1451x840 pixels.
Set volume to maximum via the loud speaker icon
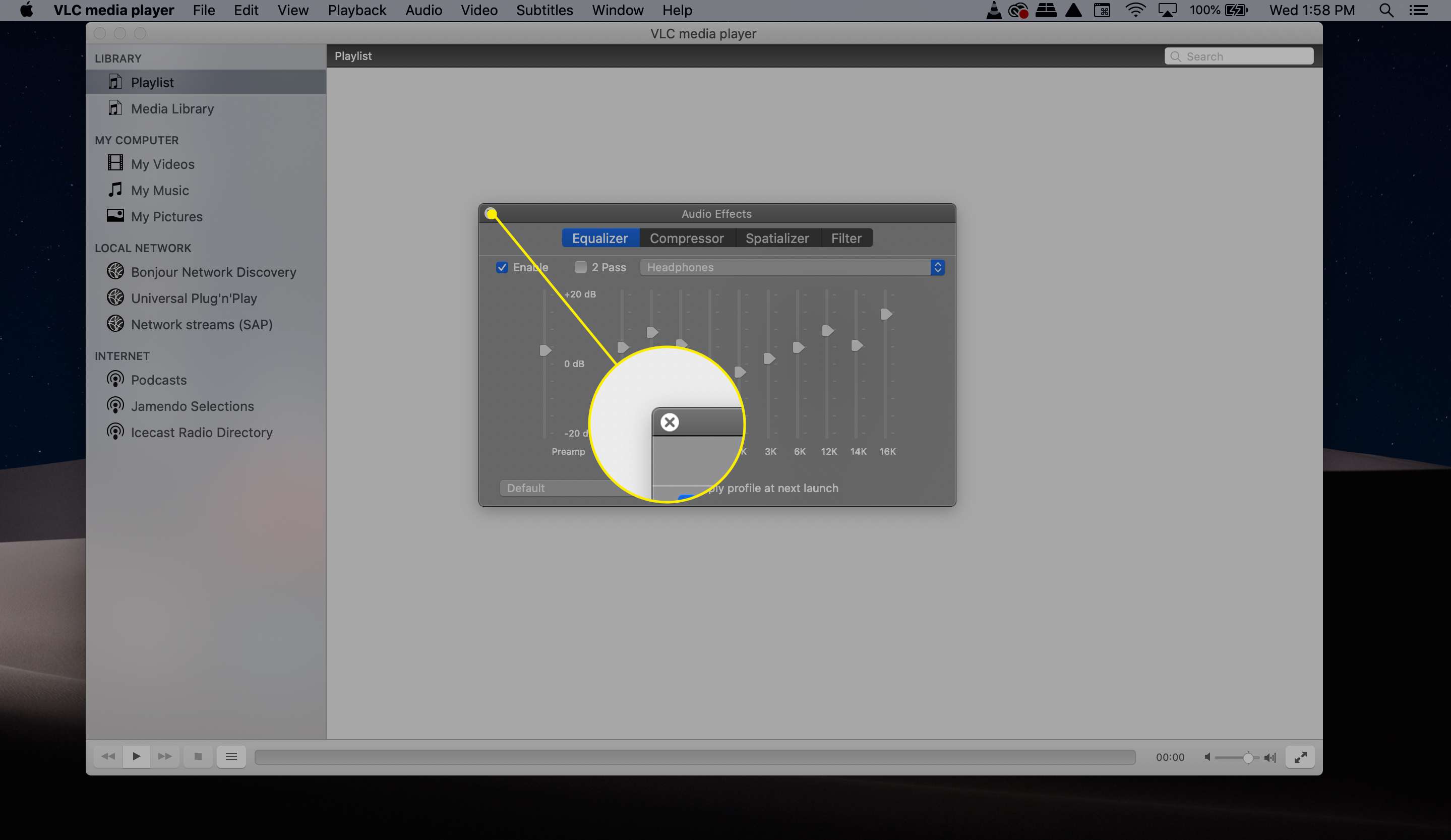pos(1269,757)
